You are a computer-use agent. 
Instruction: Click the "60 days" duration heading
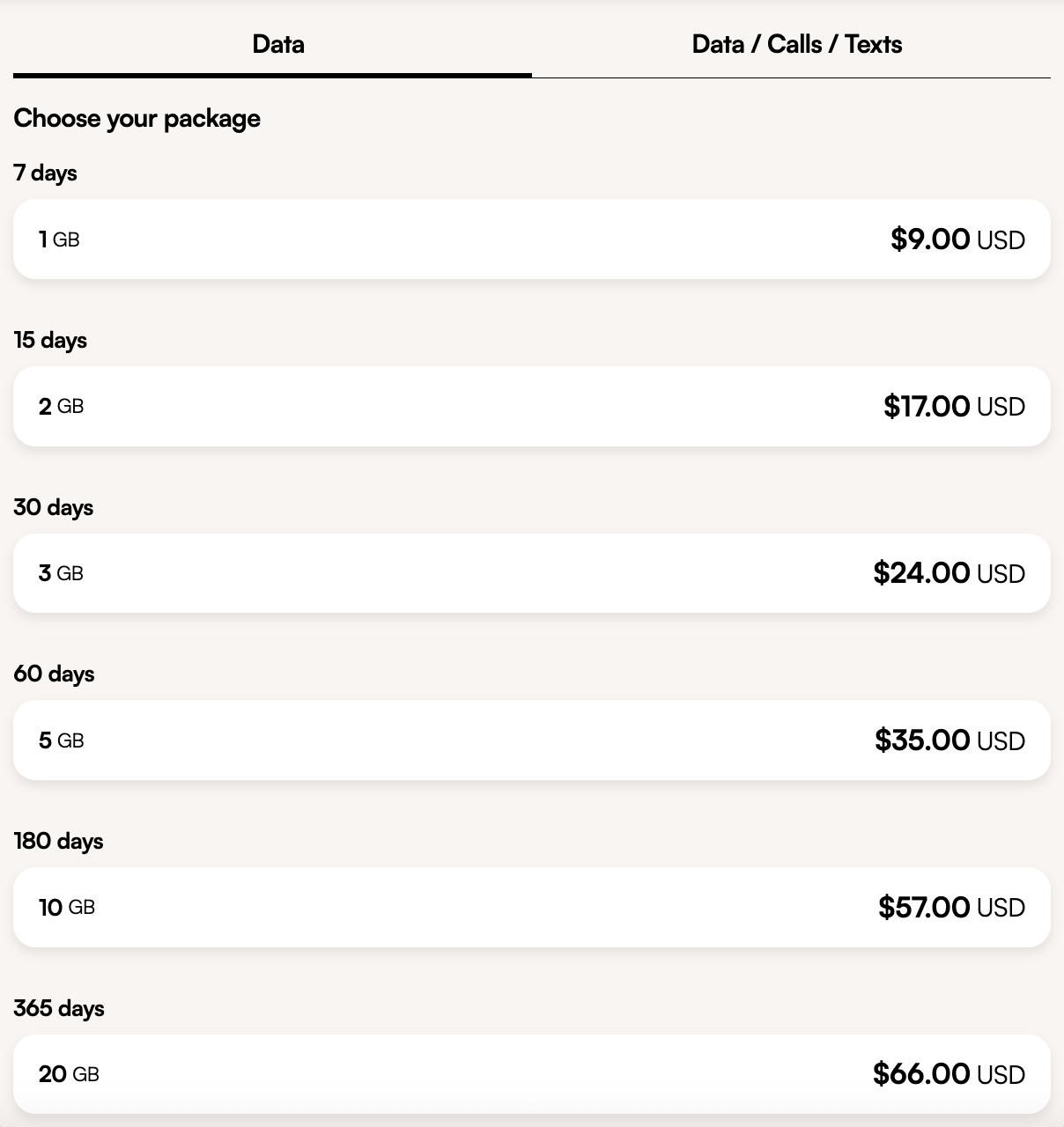coord(54,674)
